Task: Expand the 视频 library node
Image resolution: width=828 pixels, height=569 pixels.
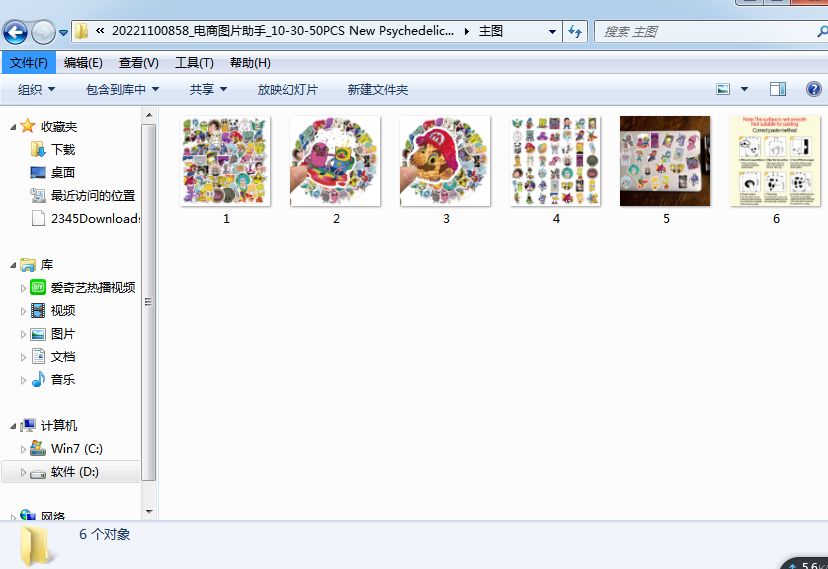Action: 23,311
